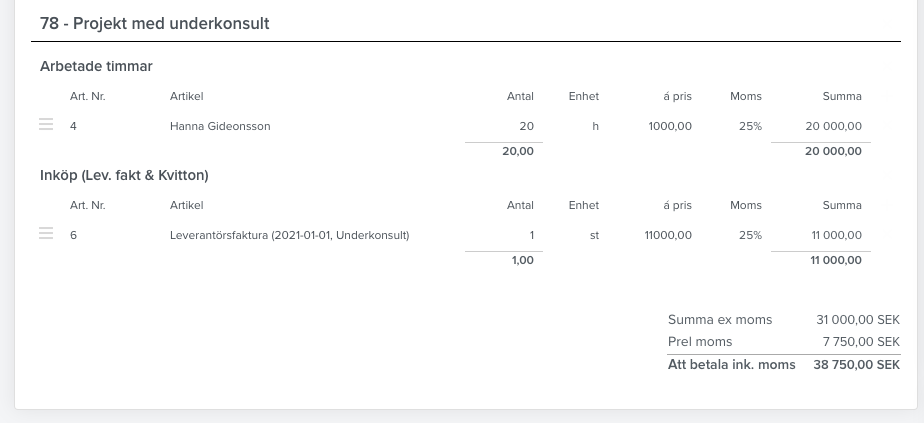Click unit price 1000,00 field
Viewport: 924px width, 423px height.
click(x=670, y=126)
